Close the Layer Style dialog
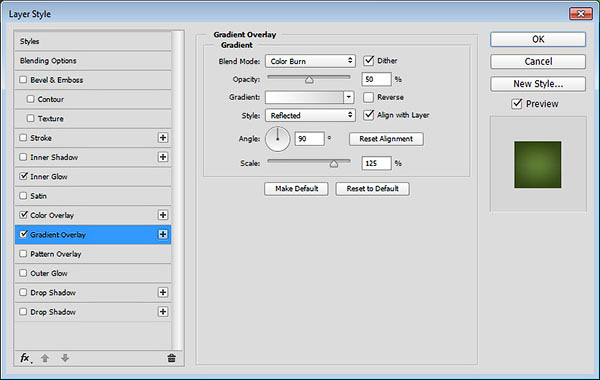 click(580, 14)
